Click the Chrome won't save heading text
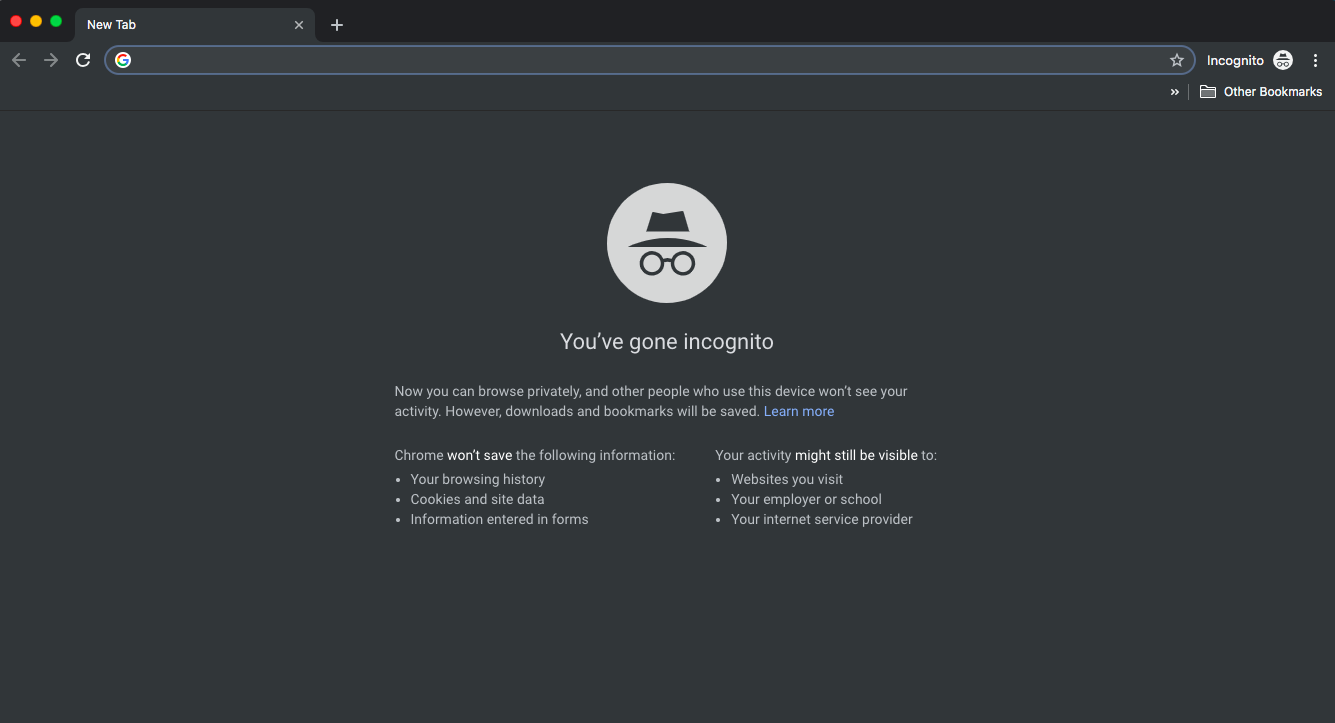The image size is (1335, 723). click(x=535, y=455)
